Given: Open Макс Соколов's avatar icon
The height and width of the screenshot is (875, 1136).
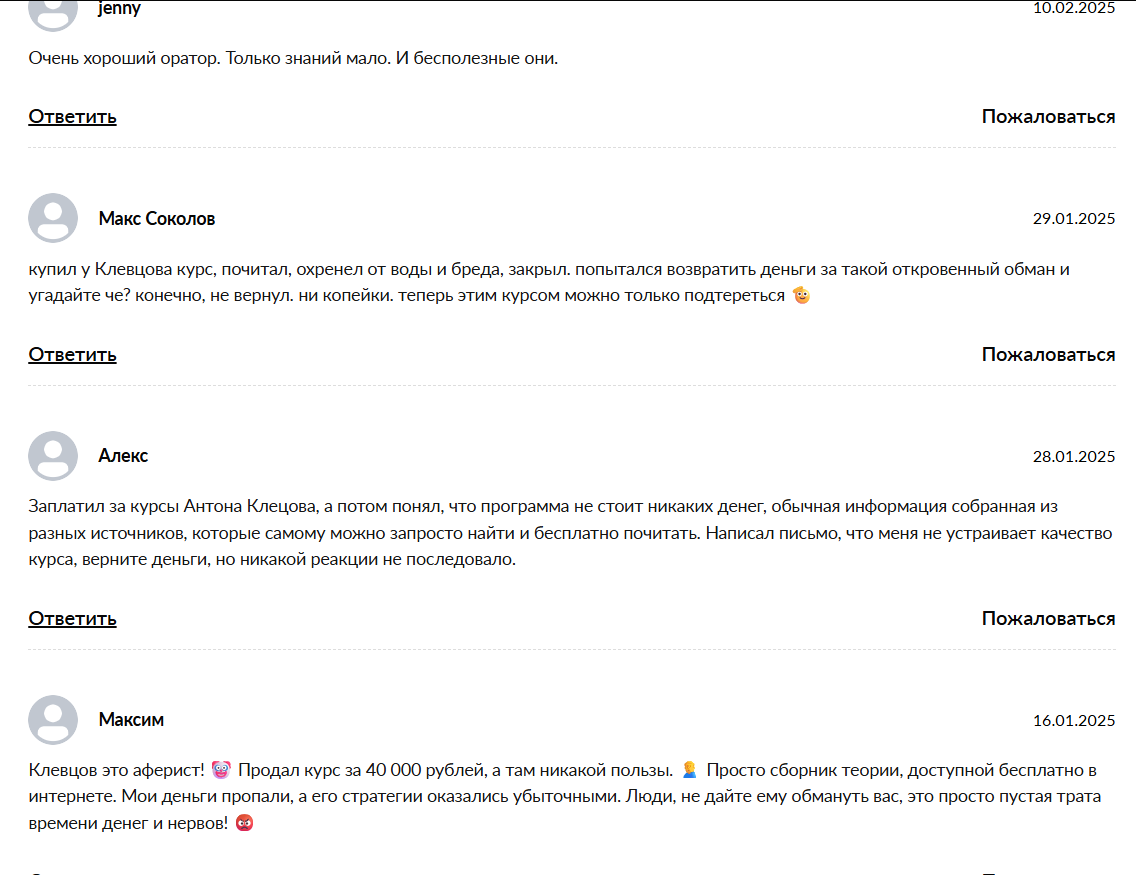Looking at the screenshot, I should point(53,218).
